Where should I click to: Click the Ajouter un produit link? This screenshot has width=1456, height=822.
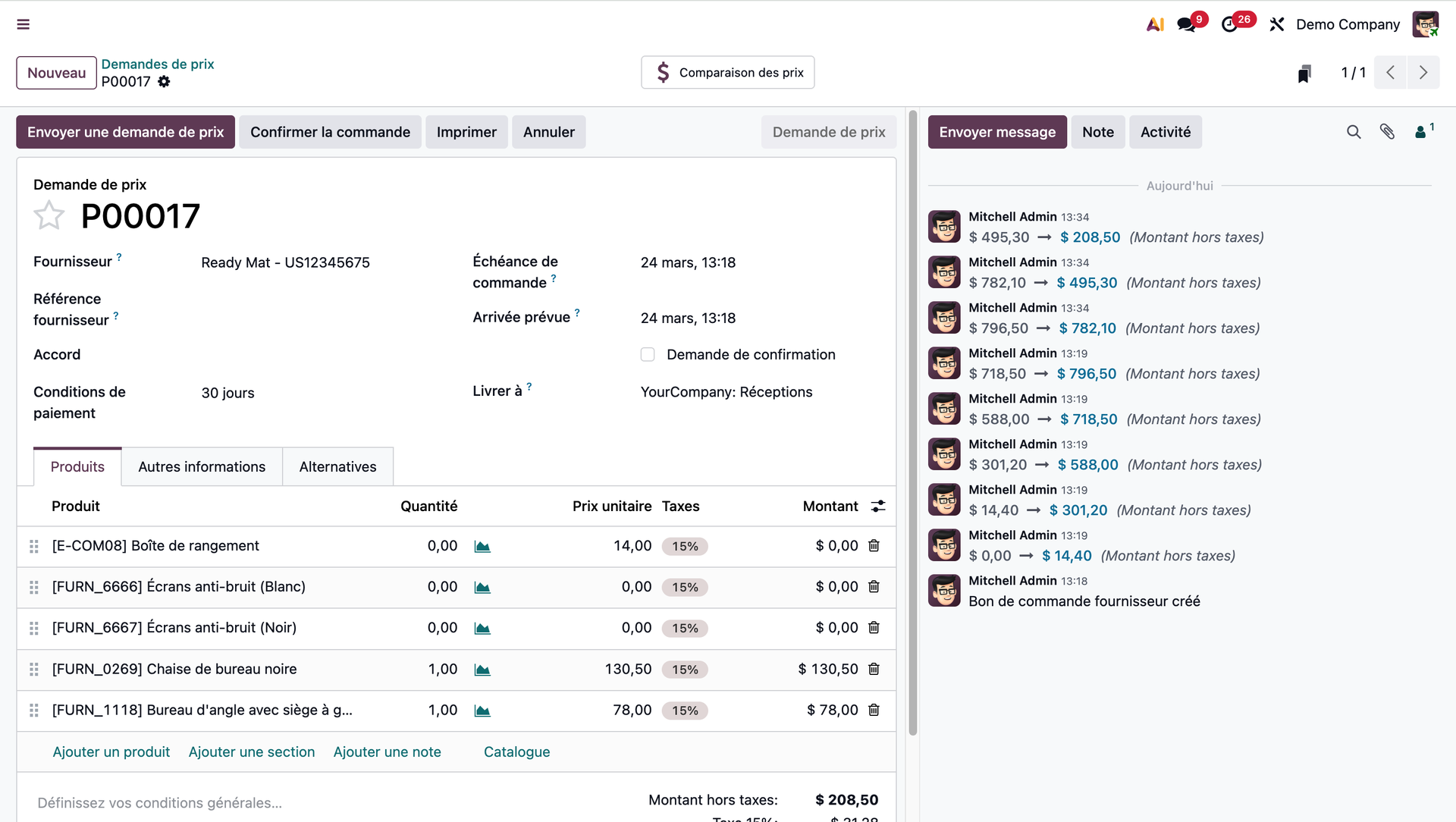click(x=111, y=752)
